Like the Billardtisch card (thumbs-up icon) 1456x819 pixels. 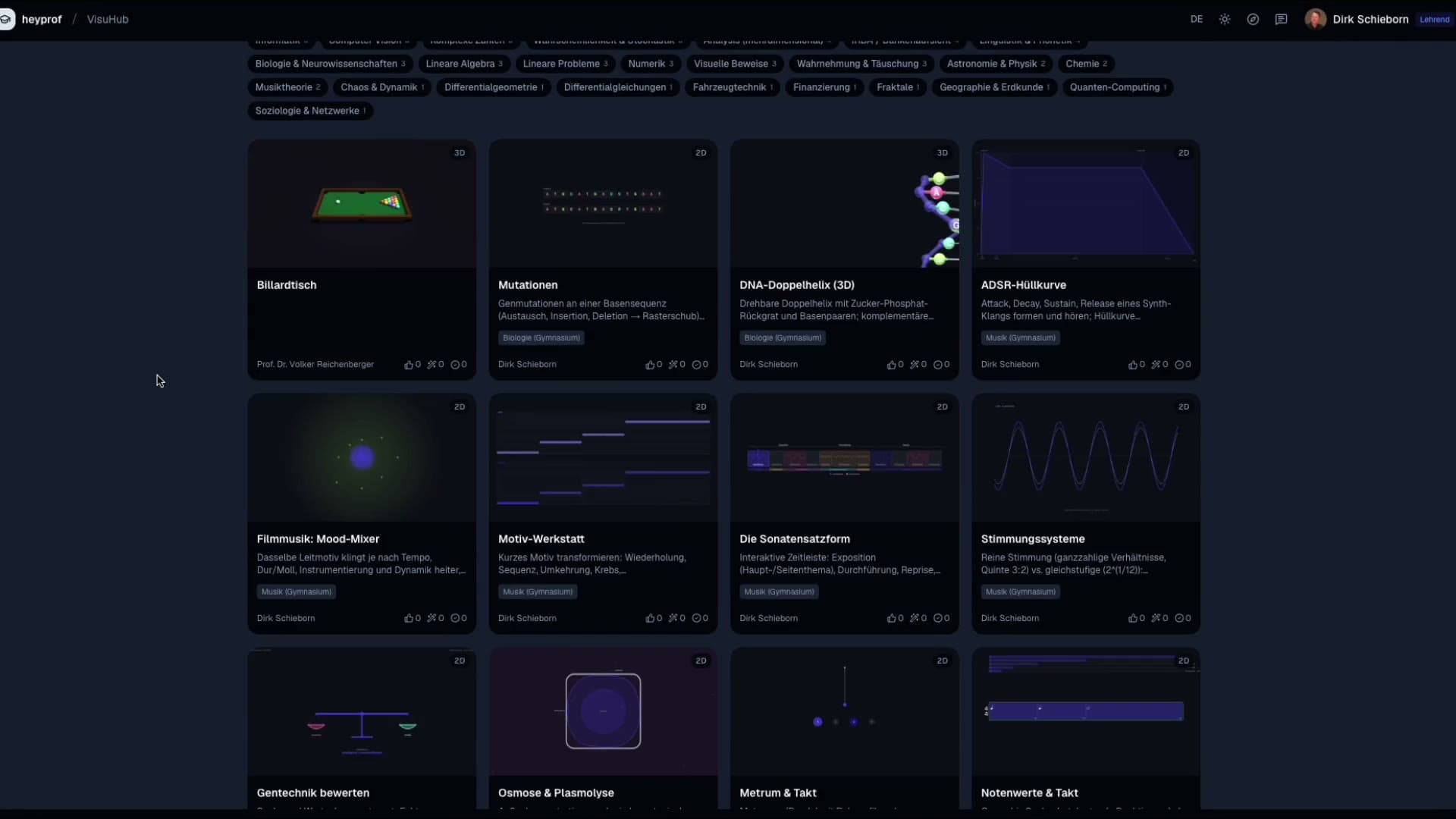(x=409, y=365)
